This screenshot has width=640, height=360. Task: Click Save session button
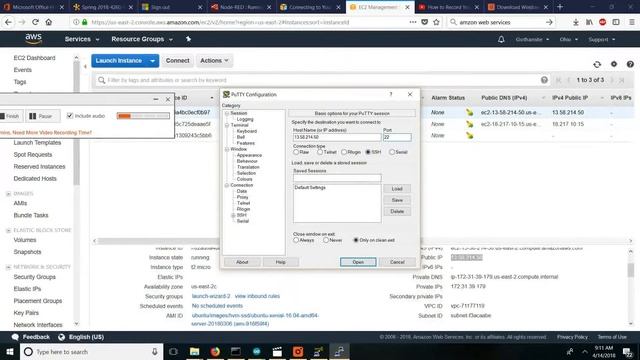[x=397, y=200]
